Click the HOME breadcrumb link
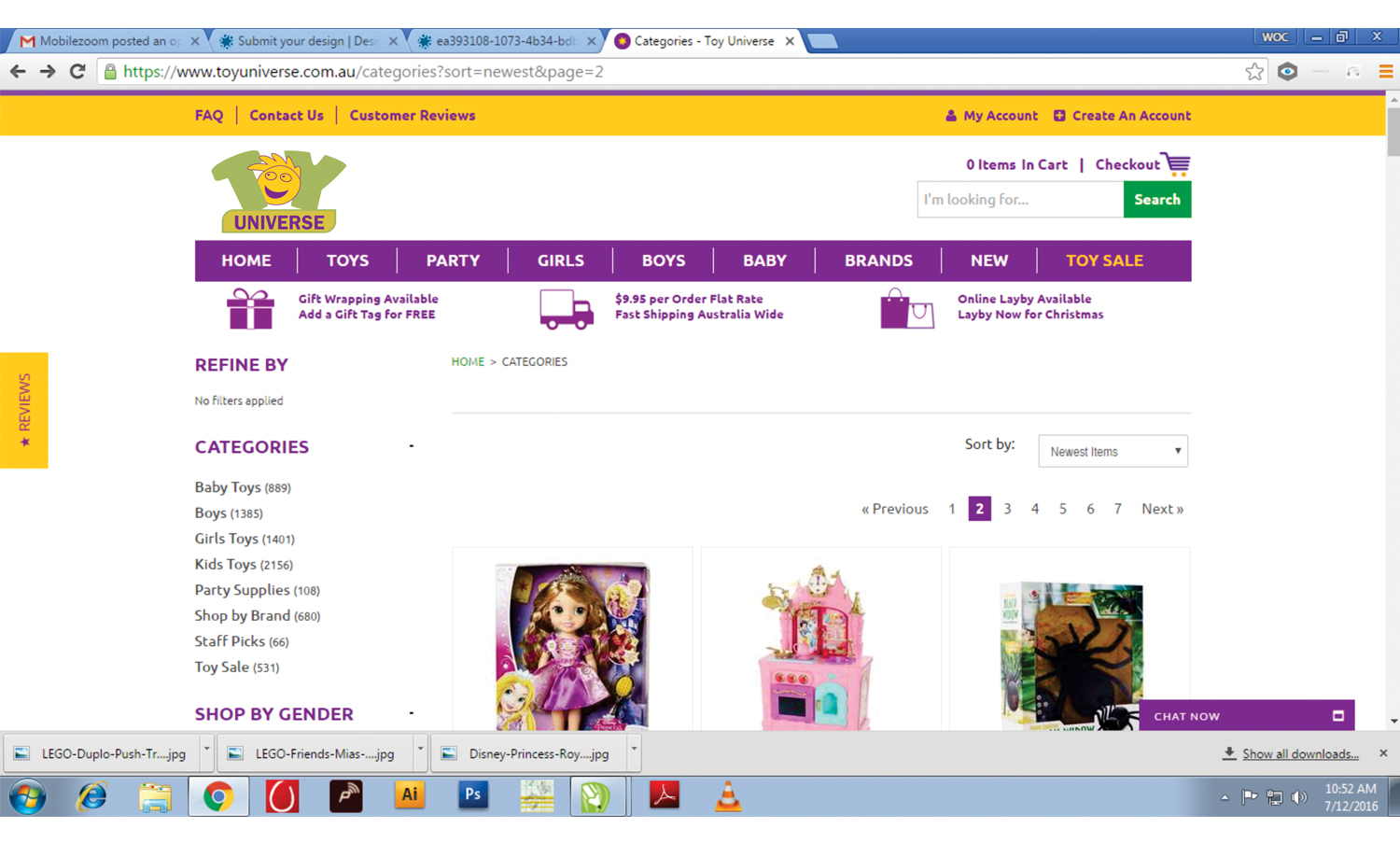The image size is (1400, 843). [x=468, y=362]
